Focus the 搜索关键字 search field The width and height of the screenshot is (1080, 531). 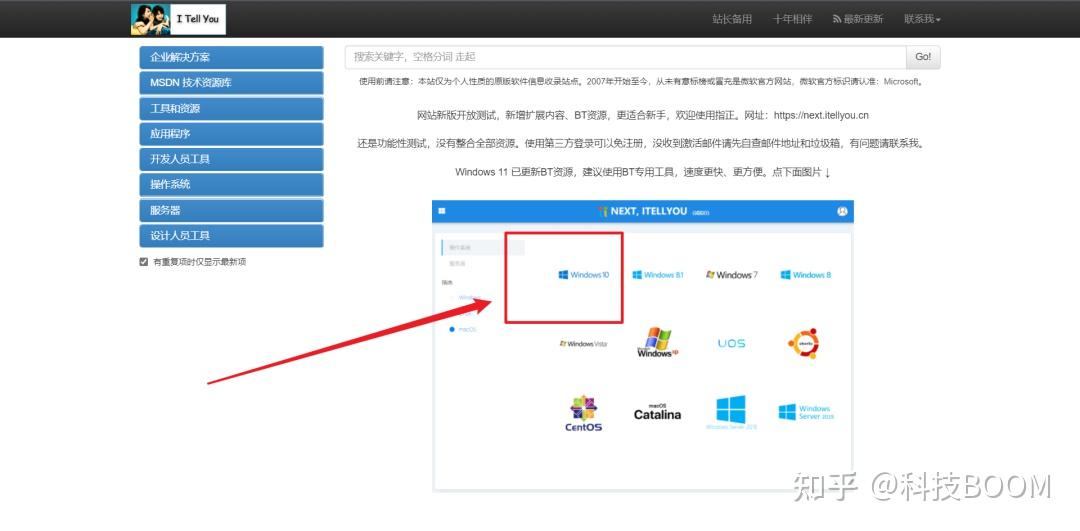(625, 57)
